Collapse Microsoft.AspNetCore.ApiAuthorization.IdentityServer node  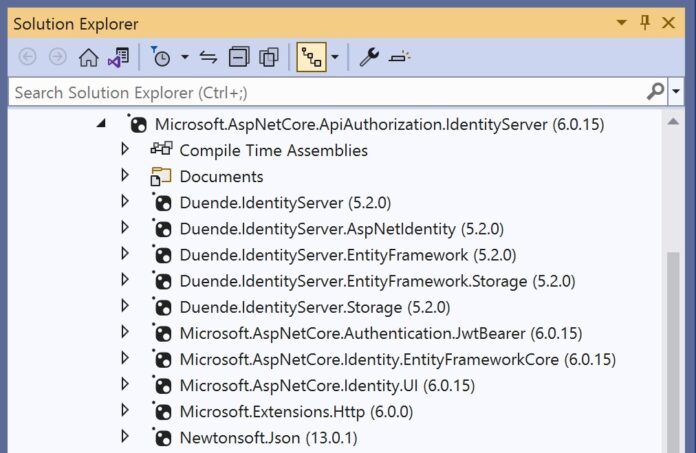click(101, 125)
